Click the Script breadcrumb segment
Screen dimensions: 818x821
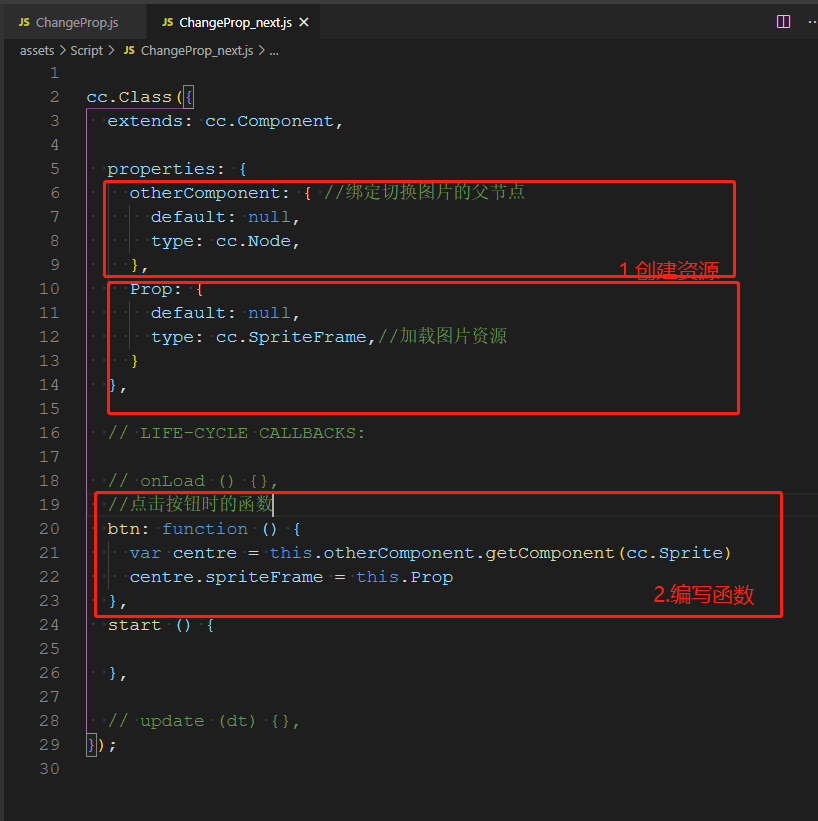(x=86, y=51)
